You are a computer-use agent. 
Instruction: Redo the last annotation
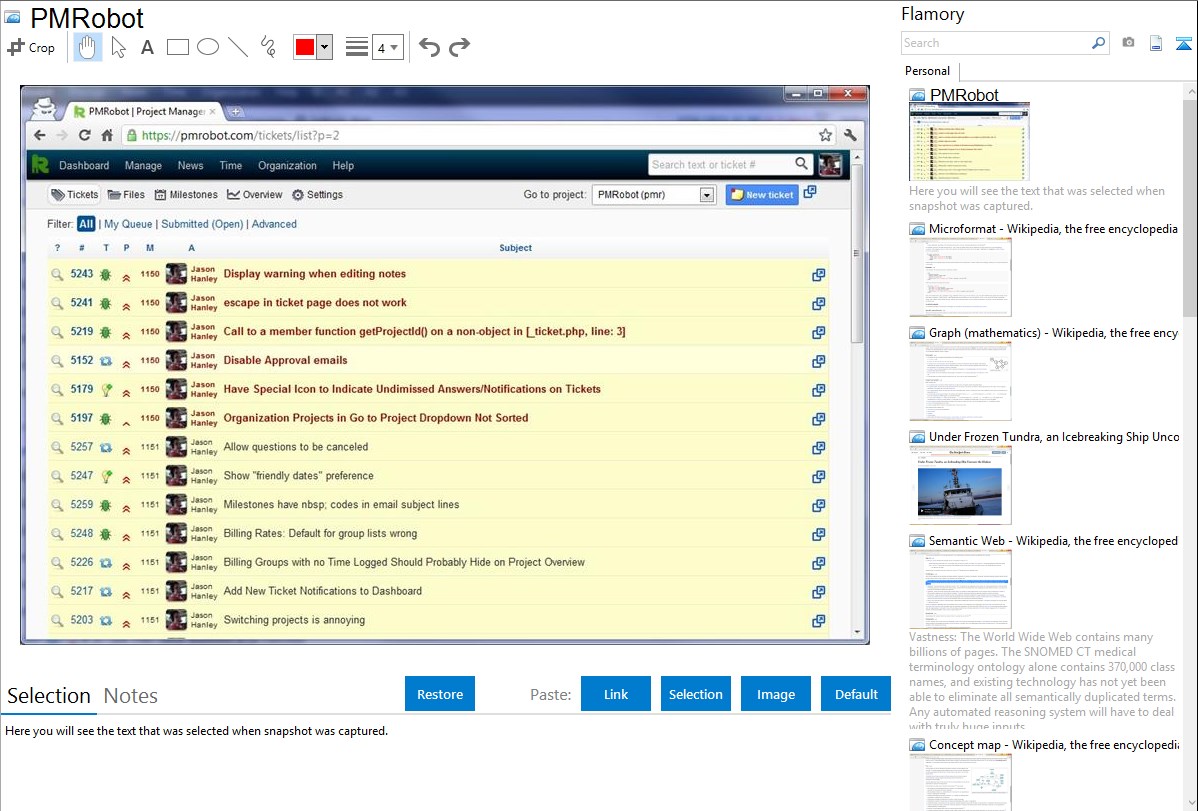(x=459, y=47)
